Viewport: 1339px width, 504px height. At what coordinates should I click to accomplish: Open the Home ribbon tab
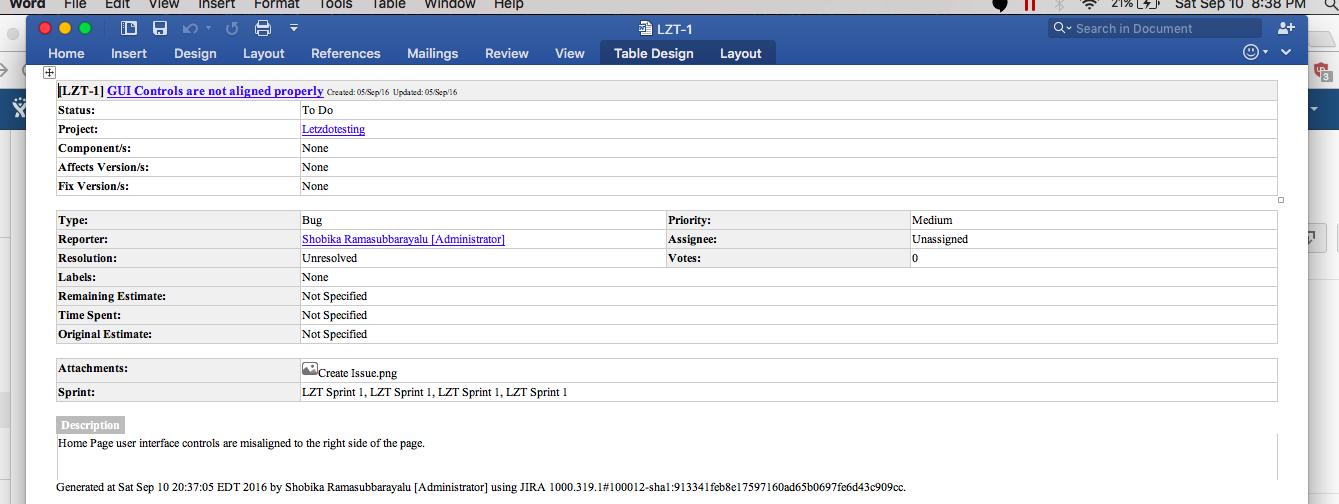point(66,53)
